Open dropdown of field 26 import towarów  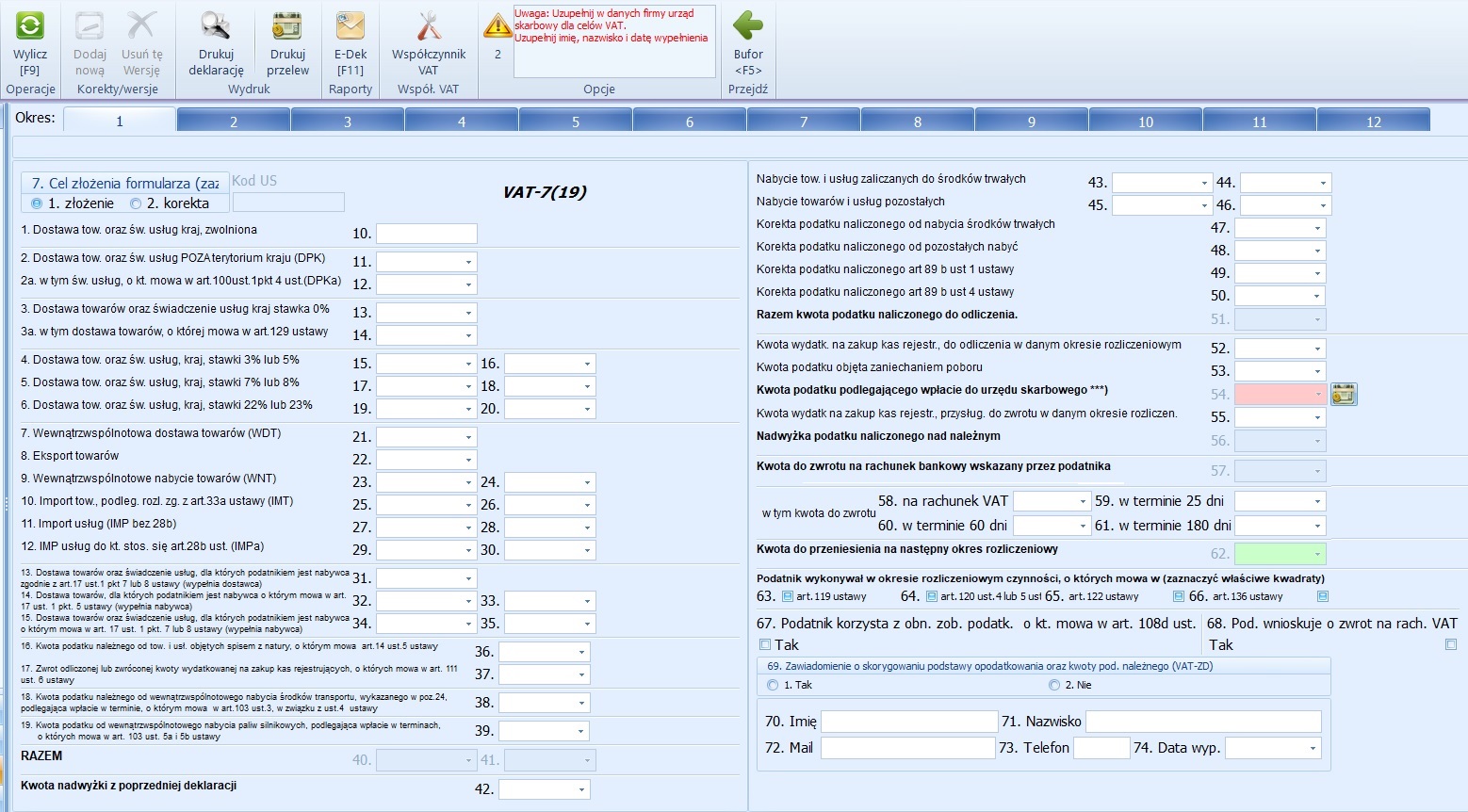[587, 505]
